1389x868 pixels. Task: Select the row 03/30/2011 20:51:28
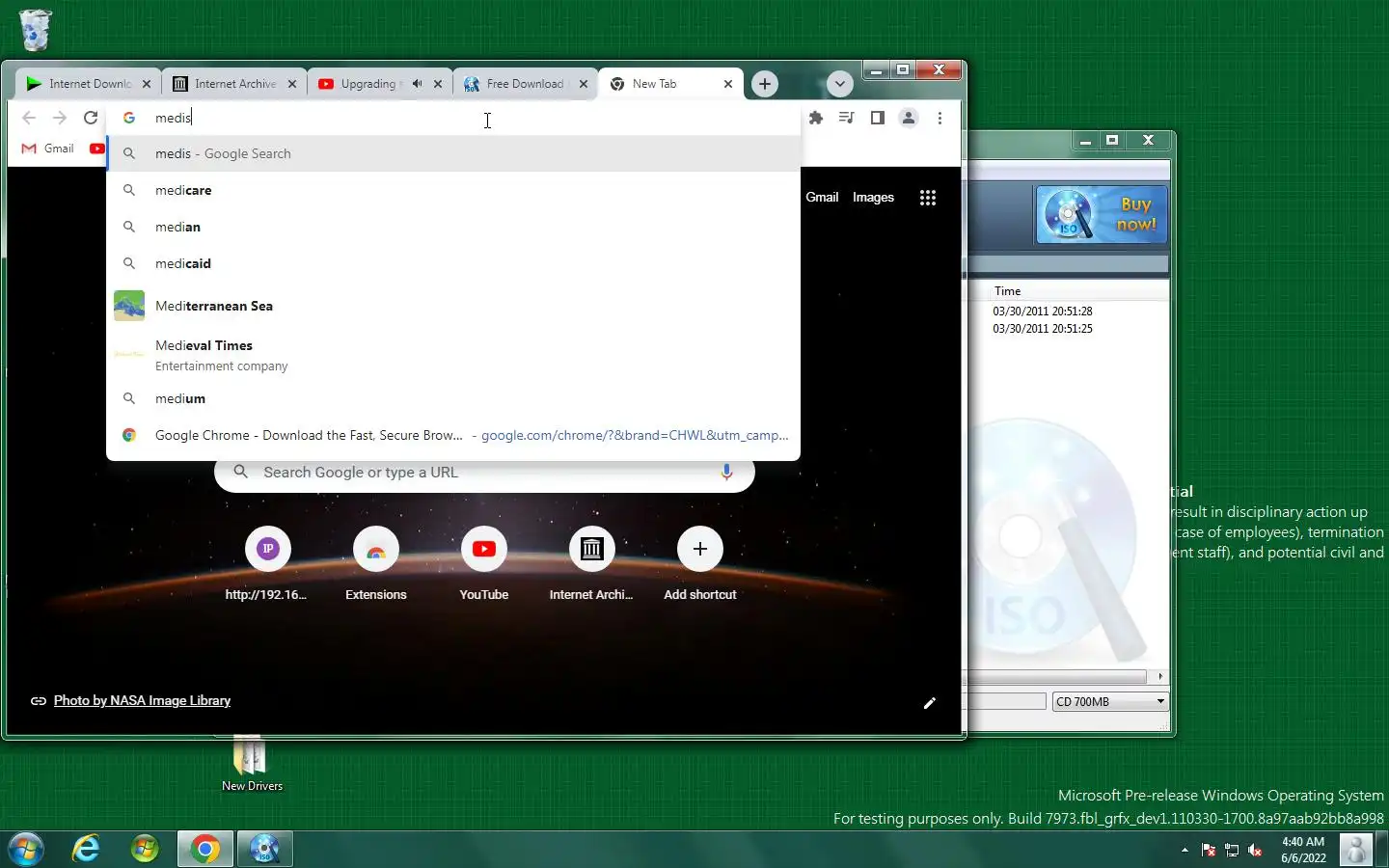tap(1042, 312)
